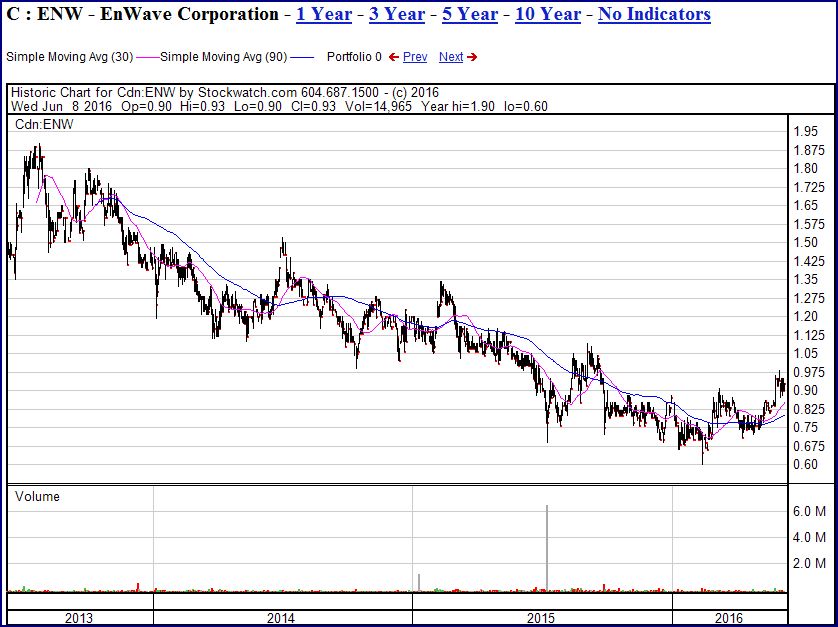Click the blue 90-day moving average legend line
This screenshot has width=838, height=627.
(x=302, y=57)
